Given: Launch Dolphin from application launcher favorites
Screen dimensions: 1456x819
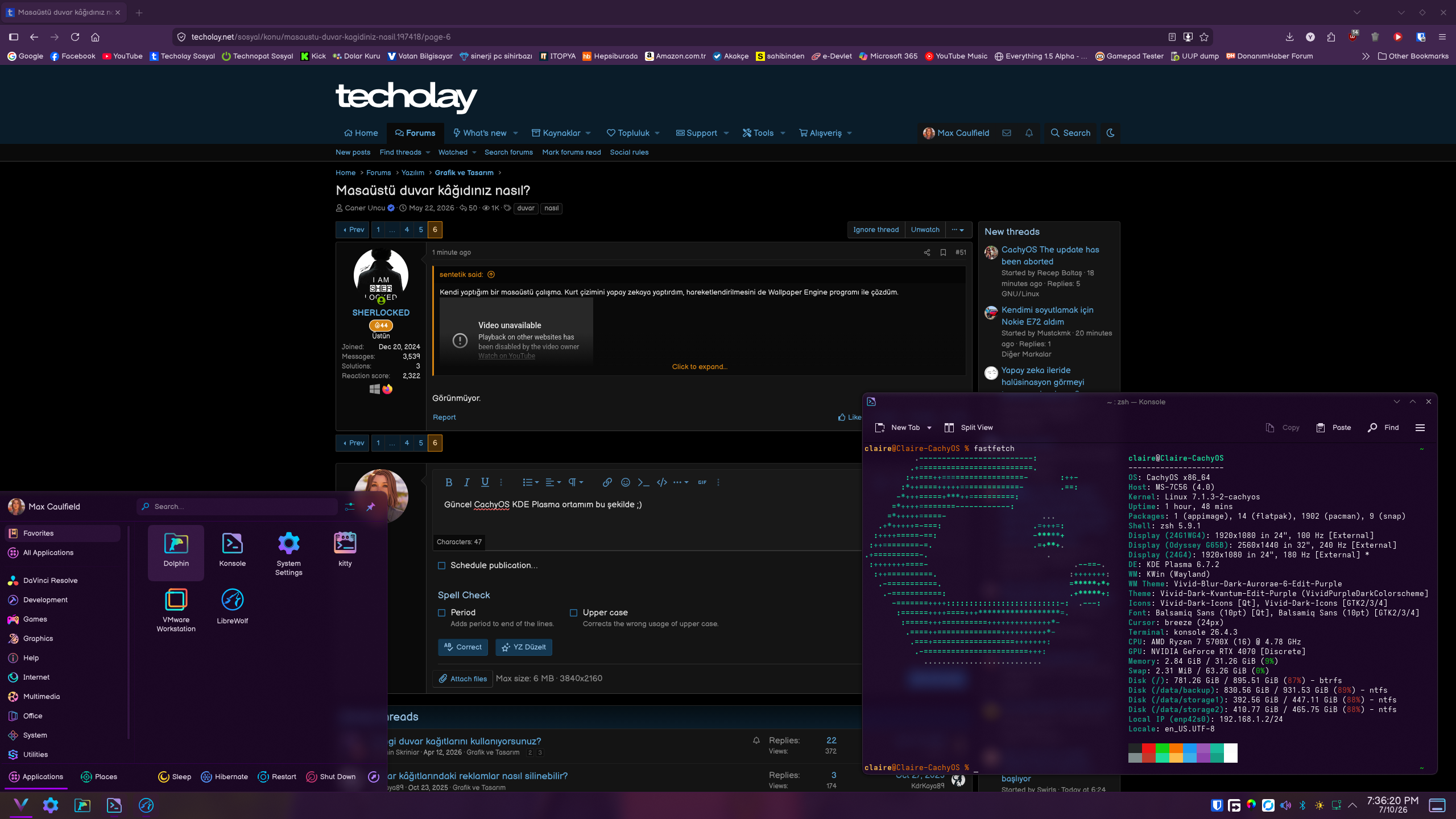Looking at the screenshot, I should tap(176, 552).
